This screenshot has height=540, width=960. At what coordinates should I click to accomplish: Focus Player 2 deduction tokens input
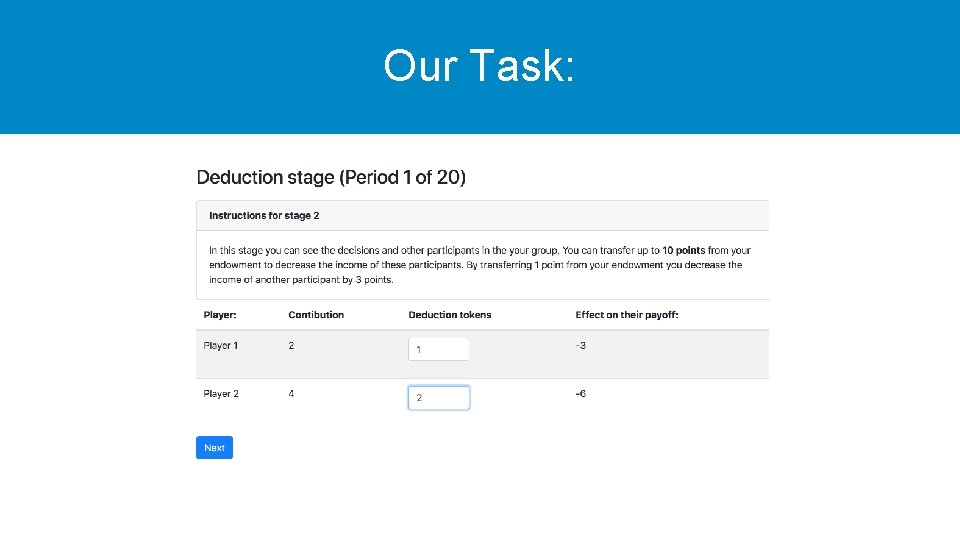click(x=438, y=397)
